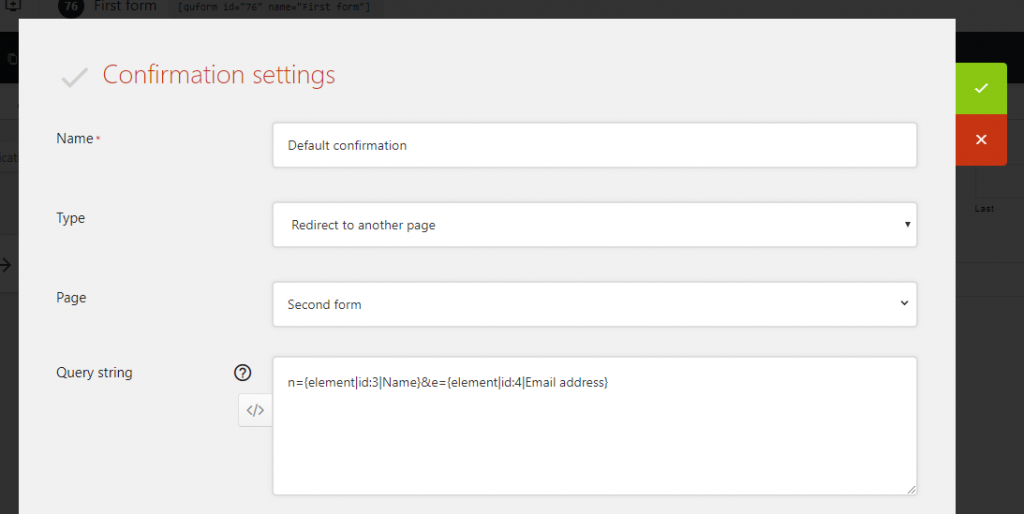
Task: Click the right arrow icon at left edge
Action: point(6,265)
